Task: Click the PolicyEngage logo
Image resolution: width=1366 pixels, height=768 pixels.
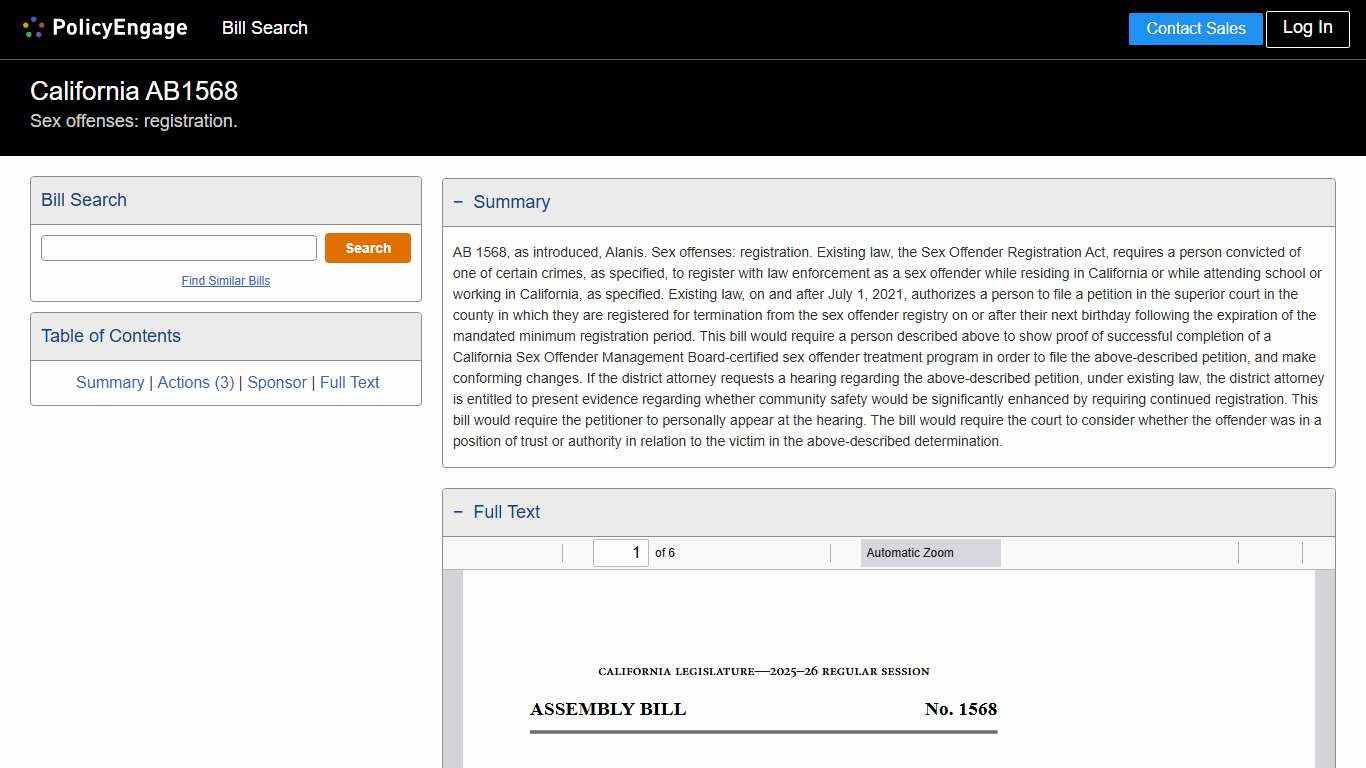Action: 104,27
